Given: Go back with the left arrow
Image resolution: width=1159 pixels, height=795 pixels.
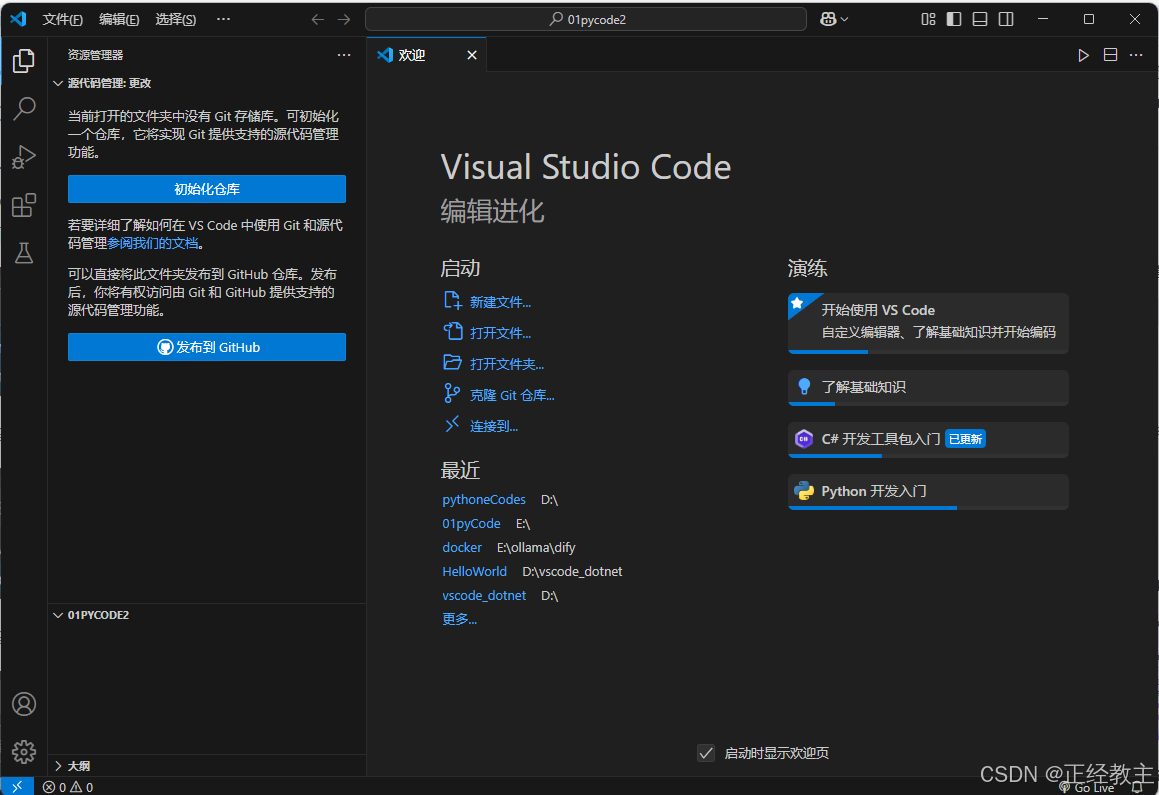Looking at the screenshot, I should 318,19.
